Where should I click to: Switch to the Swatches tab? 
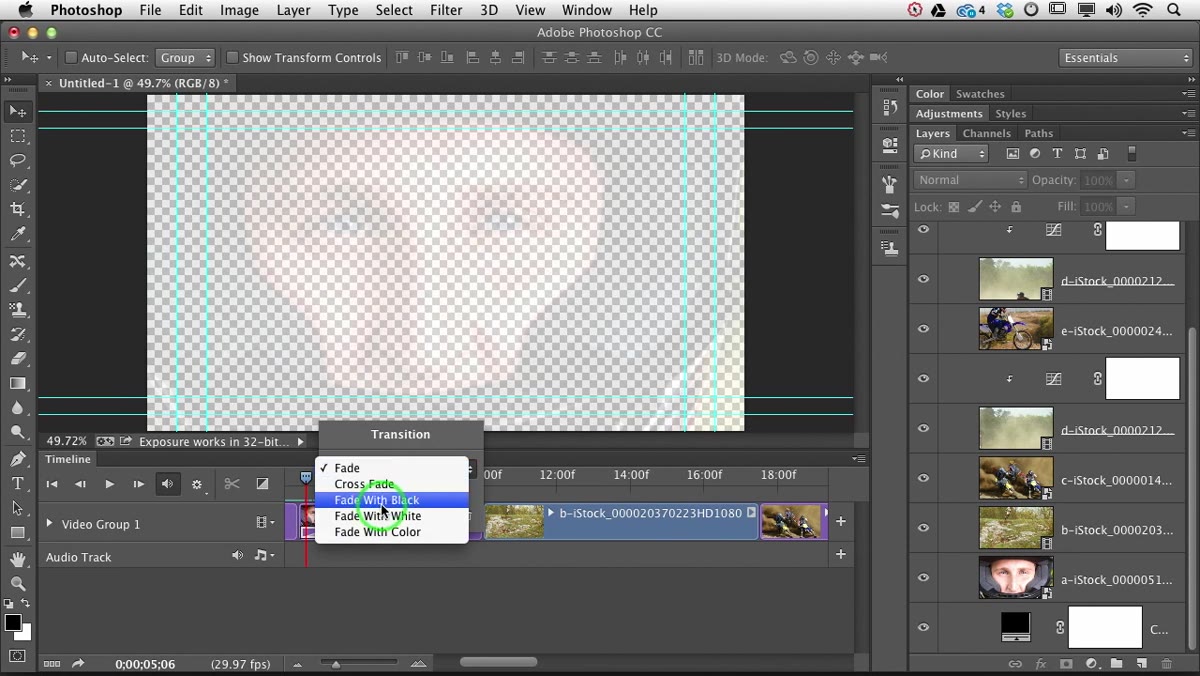pos(980,94)
